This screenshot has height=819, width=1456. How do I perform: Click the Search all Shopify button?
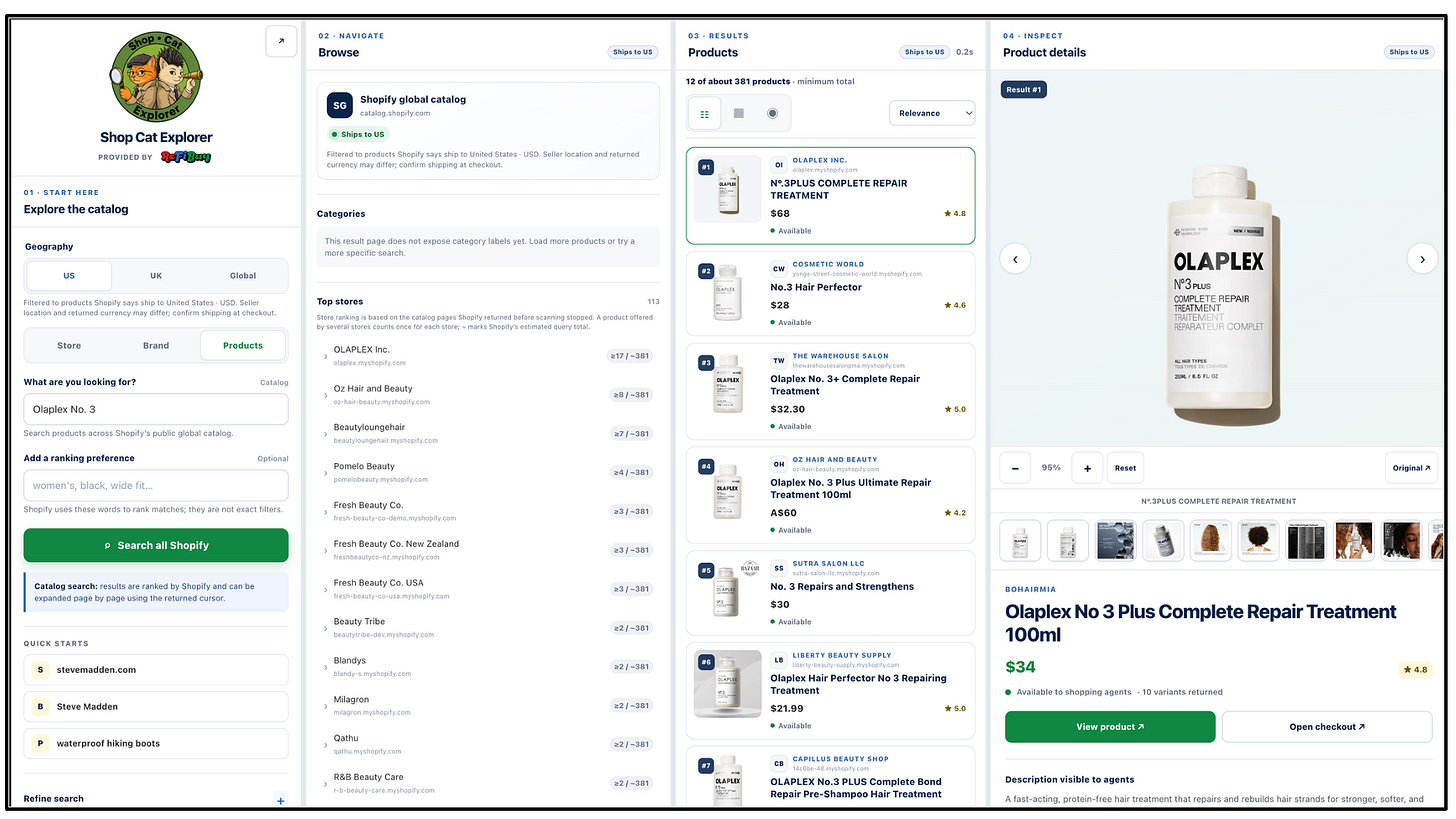156,546
